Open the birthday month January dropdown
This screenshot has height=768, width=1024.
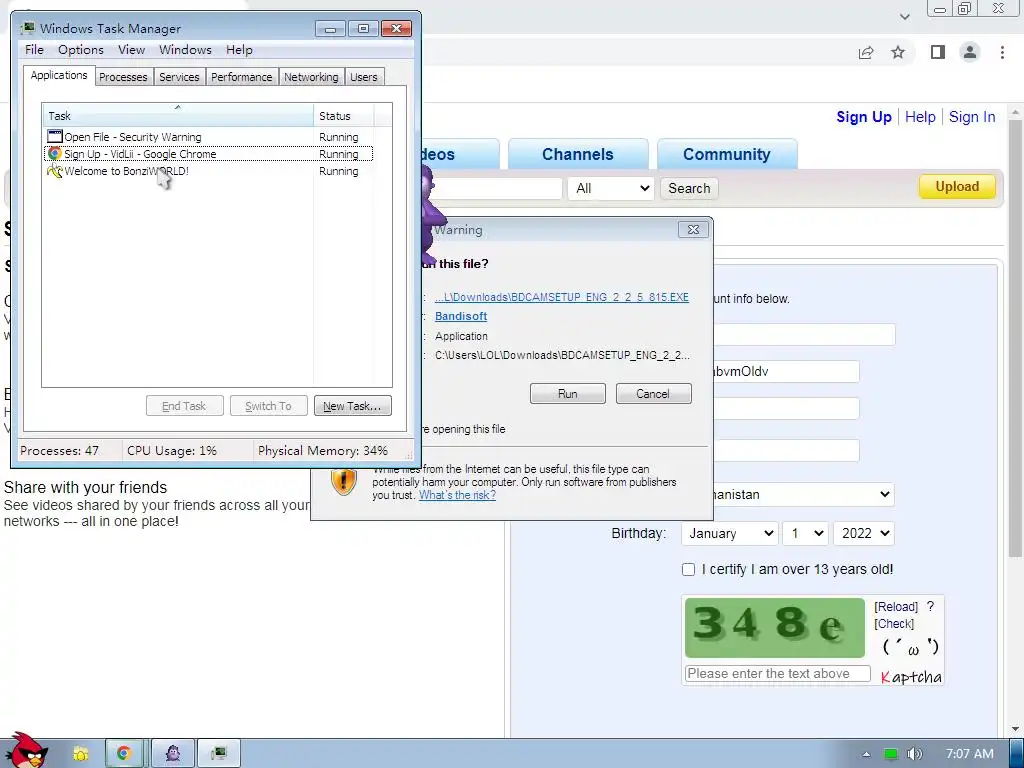[x=729, y=534]
